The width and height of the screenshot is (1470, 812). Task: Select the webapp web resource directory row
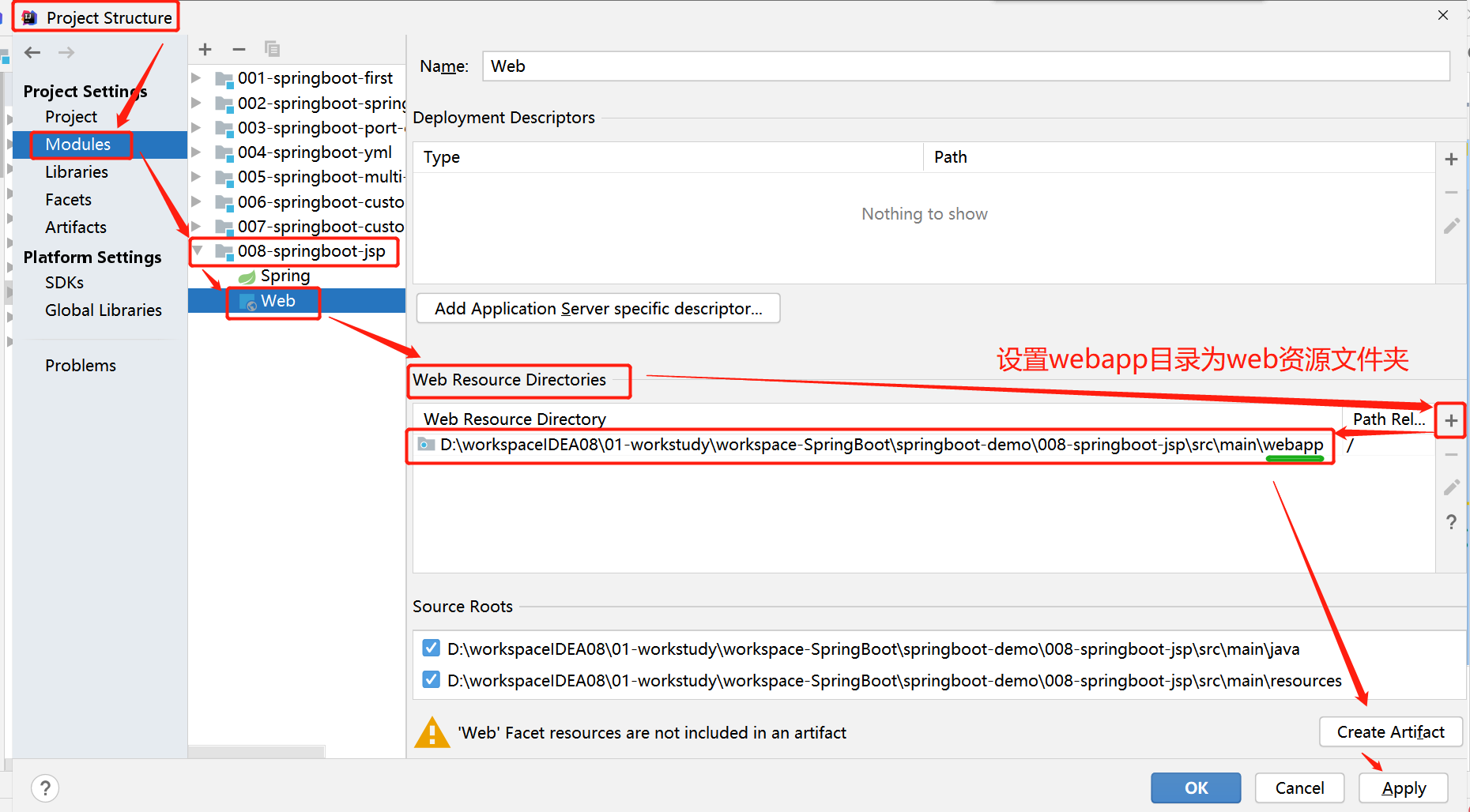923,445
